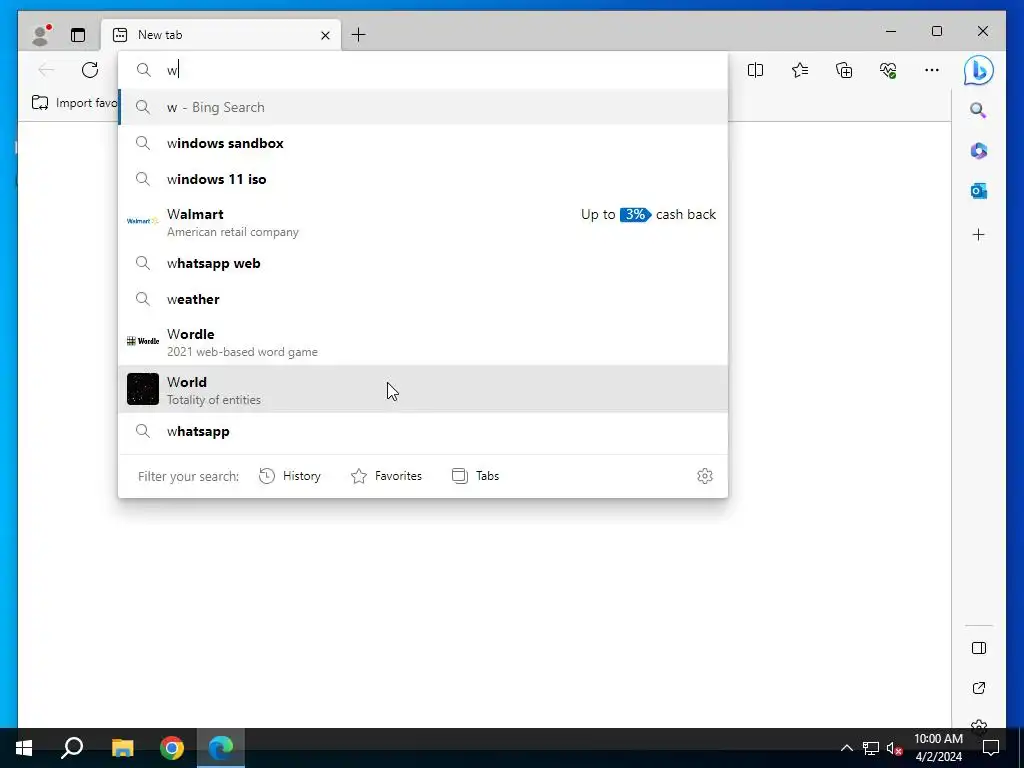Click the Walmart logo thumbnail

142,221
